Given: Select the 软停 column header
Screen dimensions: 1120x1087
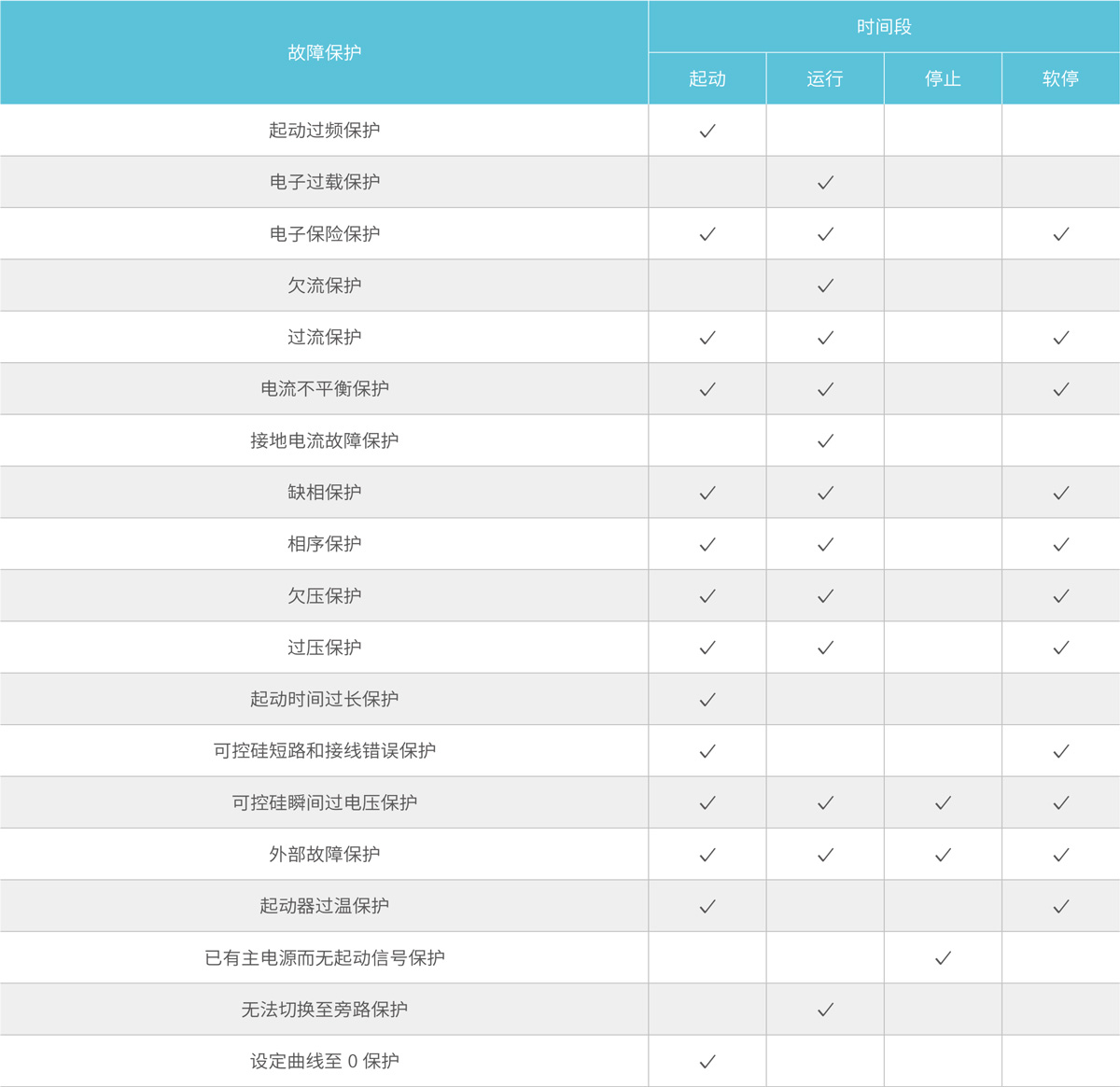Looking at the screenshot, I should coord(1061,78).
